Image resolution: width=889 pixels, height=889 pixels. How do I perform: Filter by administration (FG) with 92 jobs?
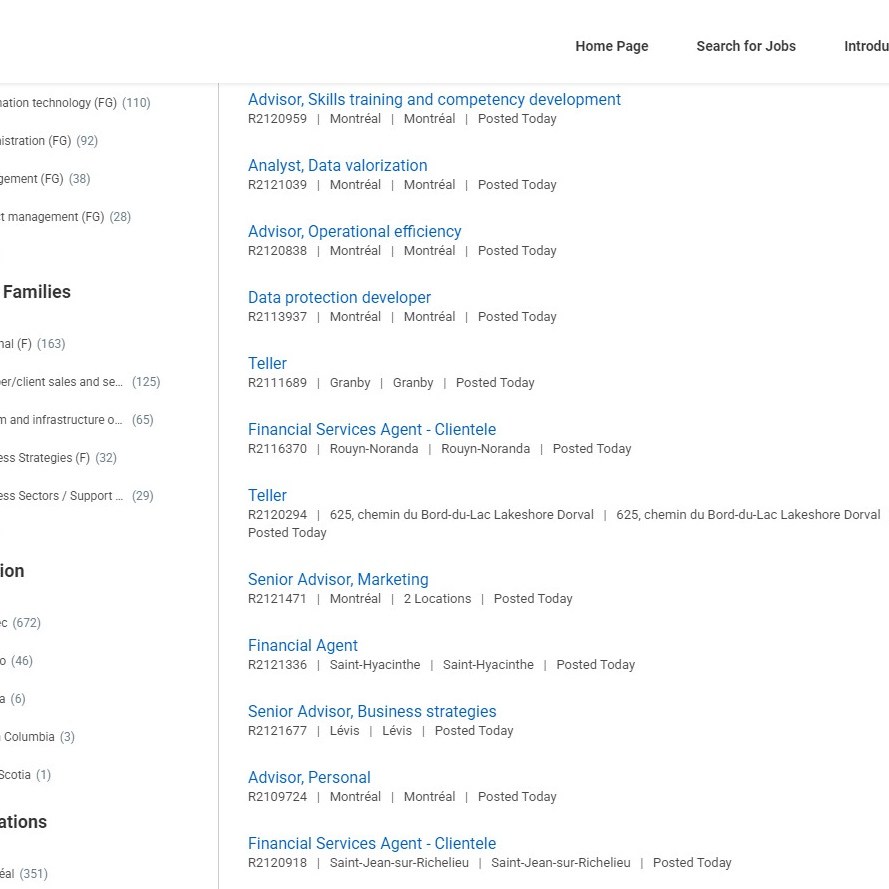[40, 141]
